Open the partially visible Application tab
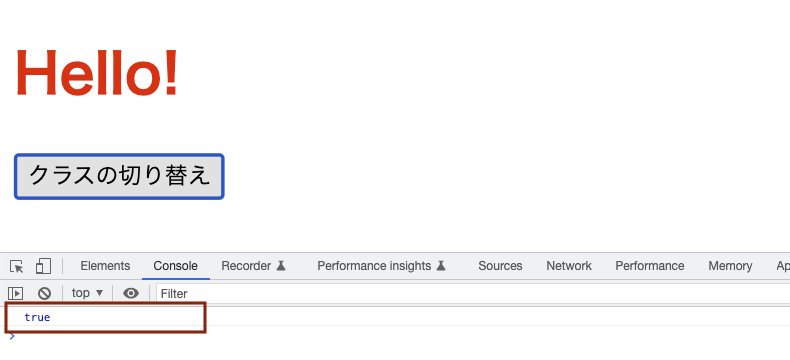This screenshot has height=360, width=790. tap(783, 266)
